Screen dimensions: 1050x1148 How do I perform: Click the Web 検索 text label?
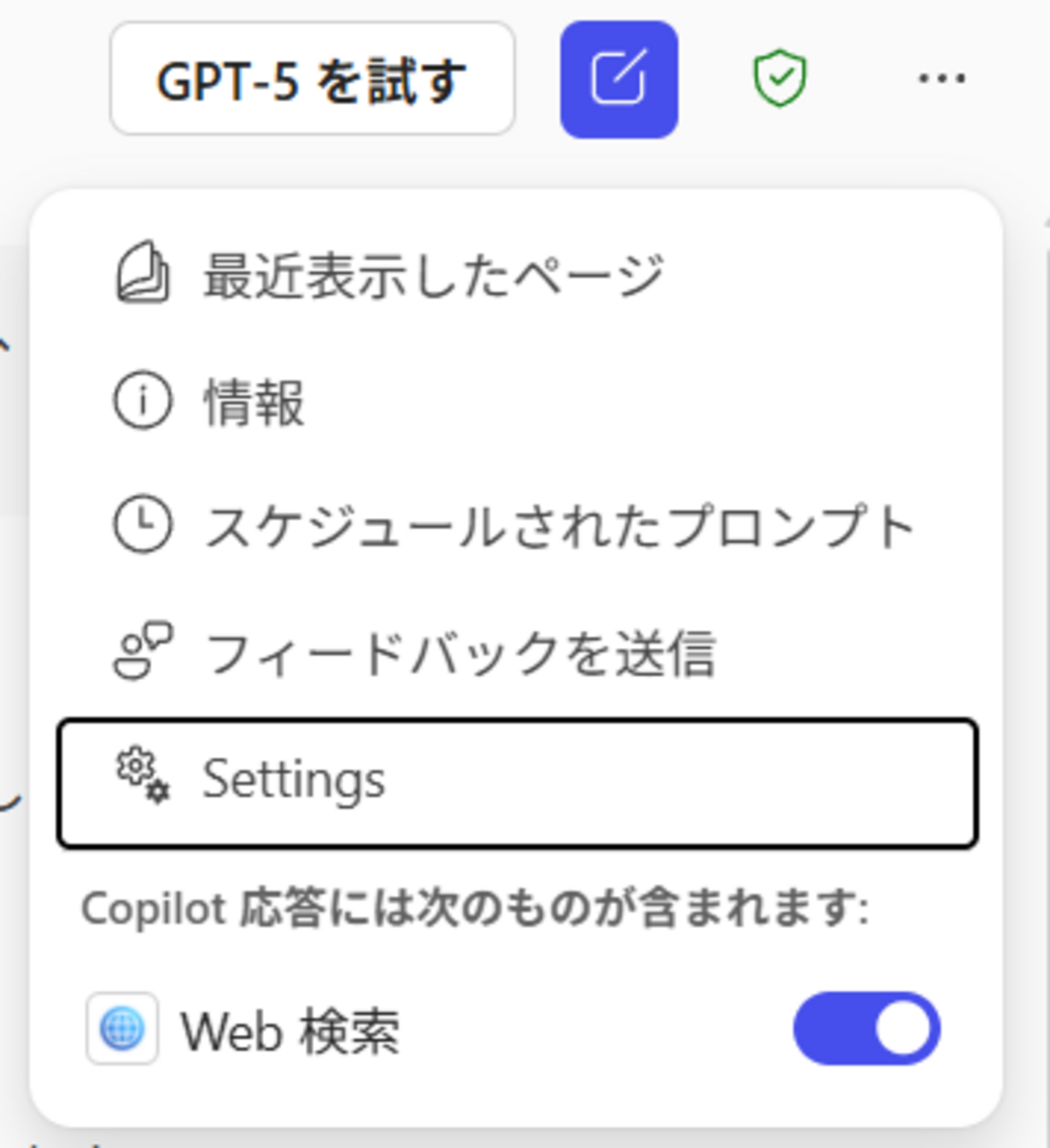(290, 1032)
